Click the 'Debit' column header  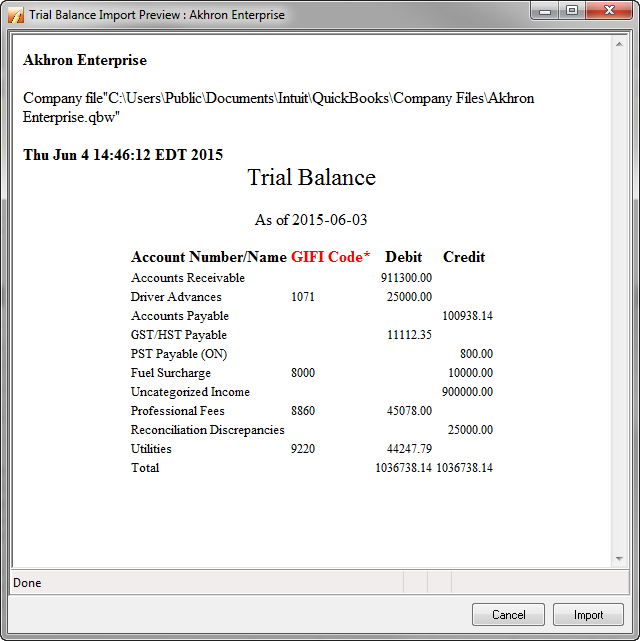[403, 257]
